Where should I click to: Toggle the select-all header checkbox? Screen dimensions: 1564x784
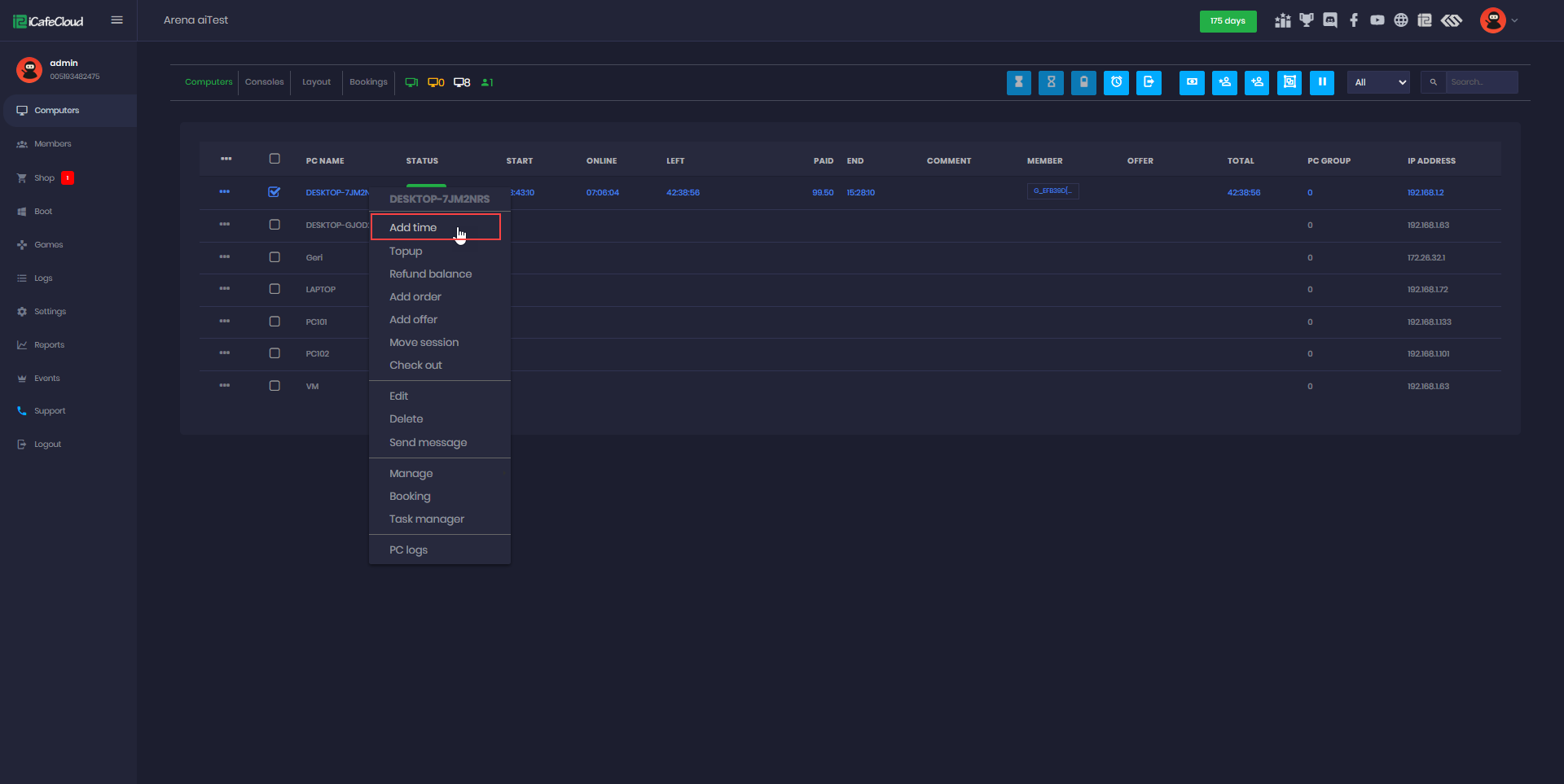(275, 159)
